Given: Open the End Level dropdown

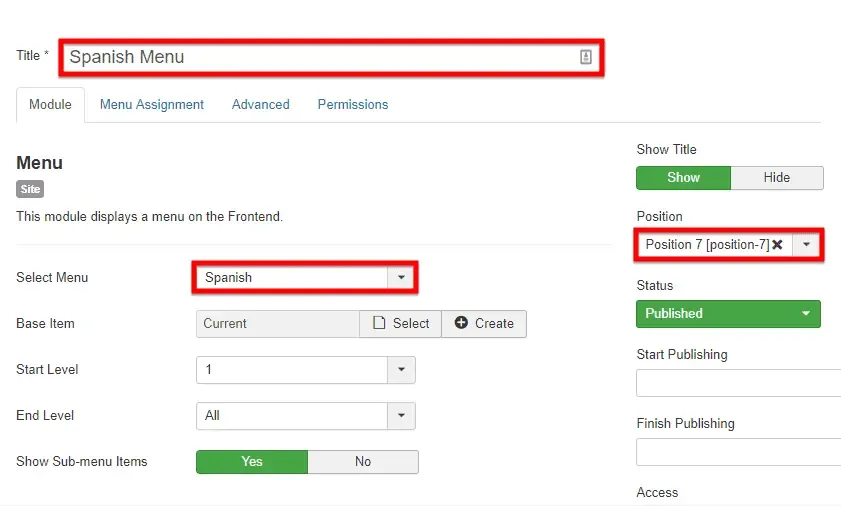Looking at the screenshot, I should pos(306,416).
